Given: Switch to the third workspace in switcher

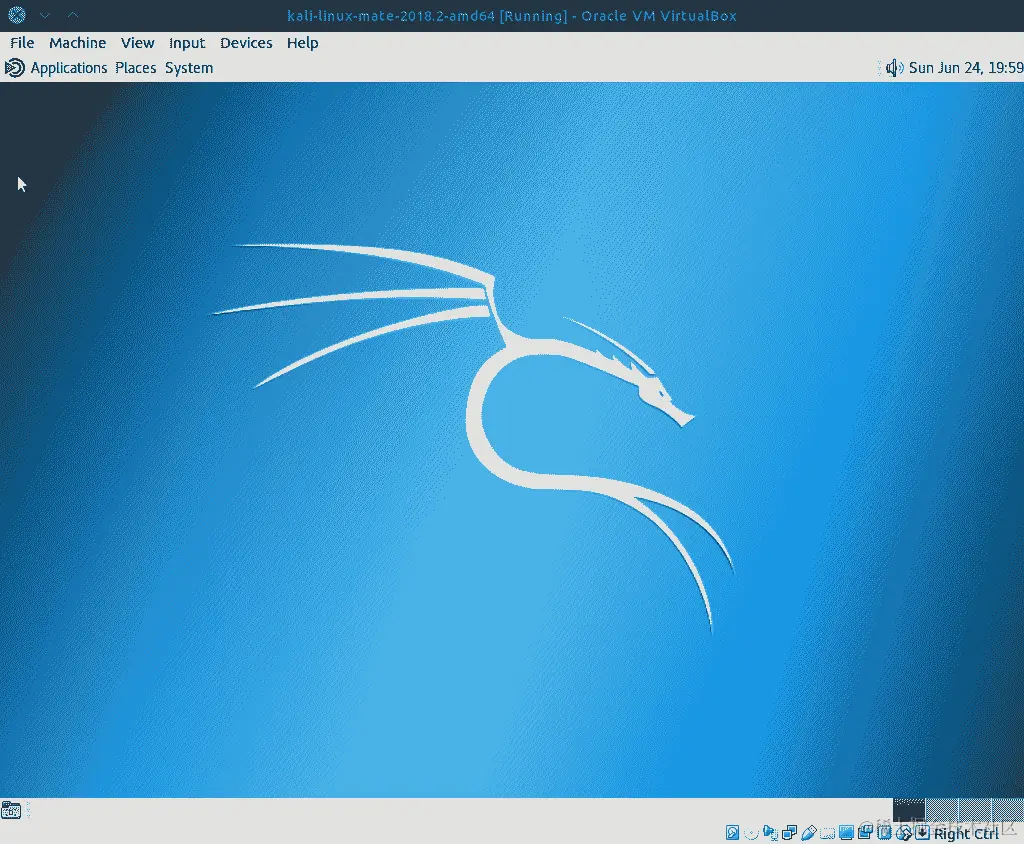Looking at the screenshot, I should (x=976, y=810).
